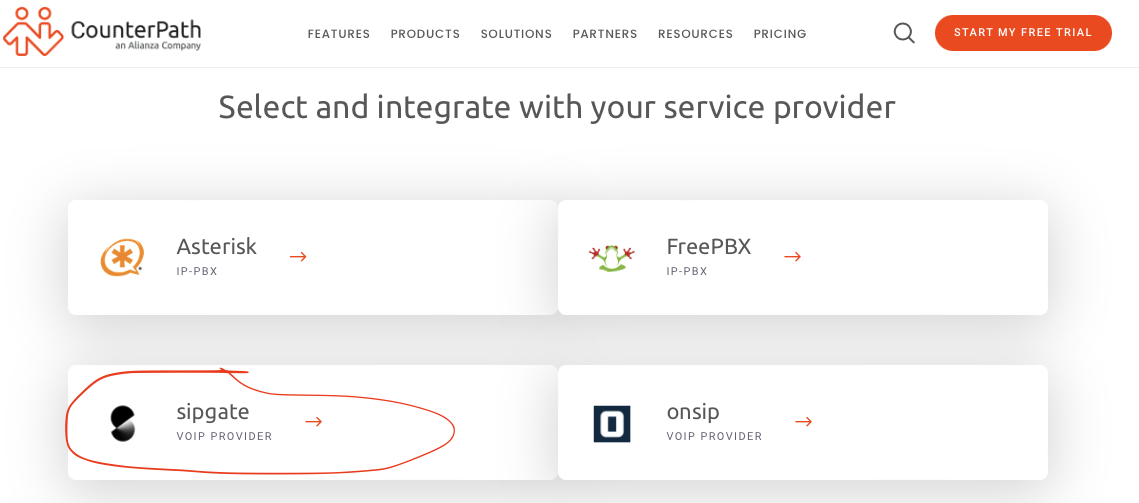Click the FreePBX frog logo
Screen dimensions: 1139x503
point(611,258)
